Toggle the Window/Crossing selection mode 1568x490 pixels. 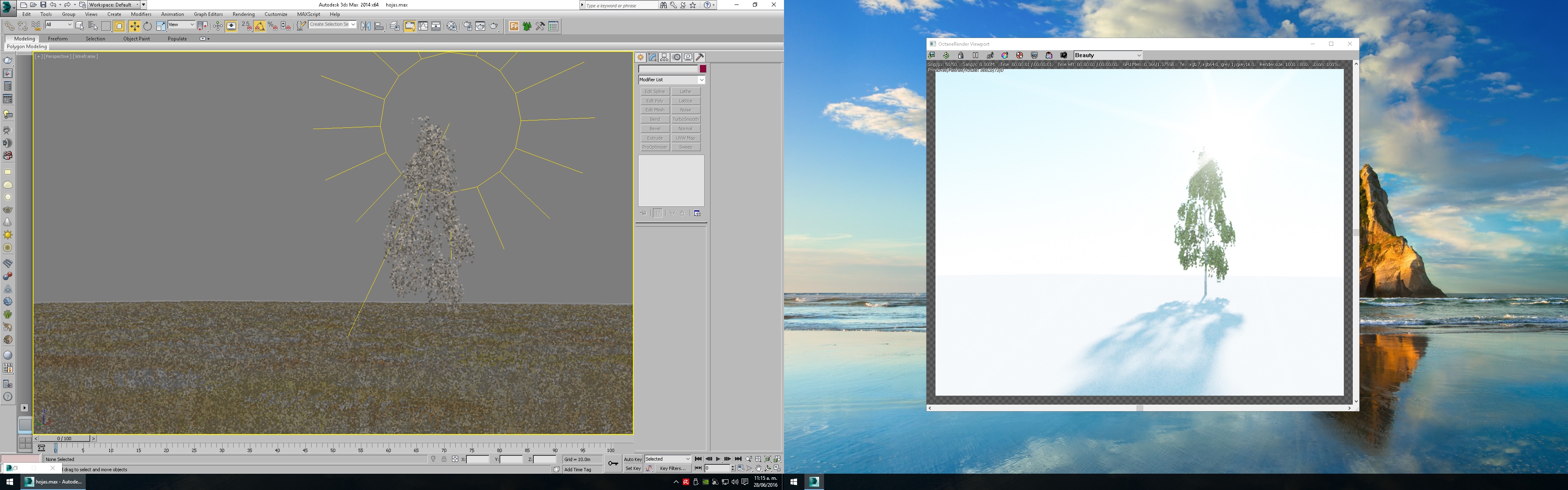click(119, 26)
